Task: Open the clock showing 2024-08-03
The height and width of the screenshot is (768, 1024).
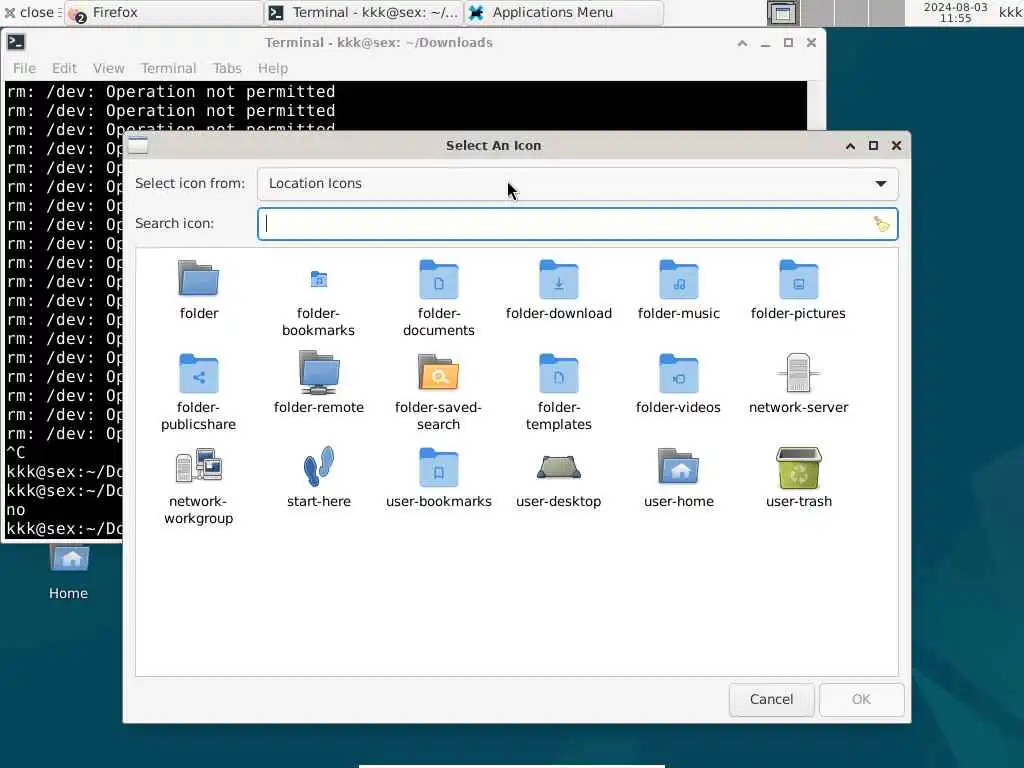Action: pyautogui.click(x=955, y=12)
